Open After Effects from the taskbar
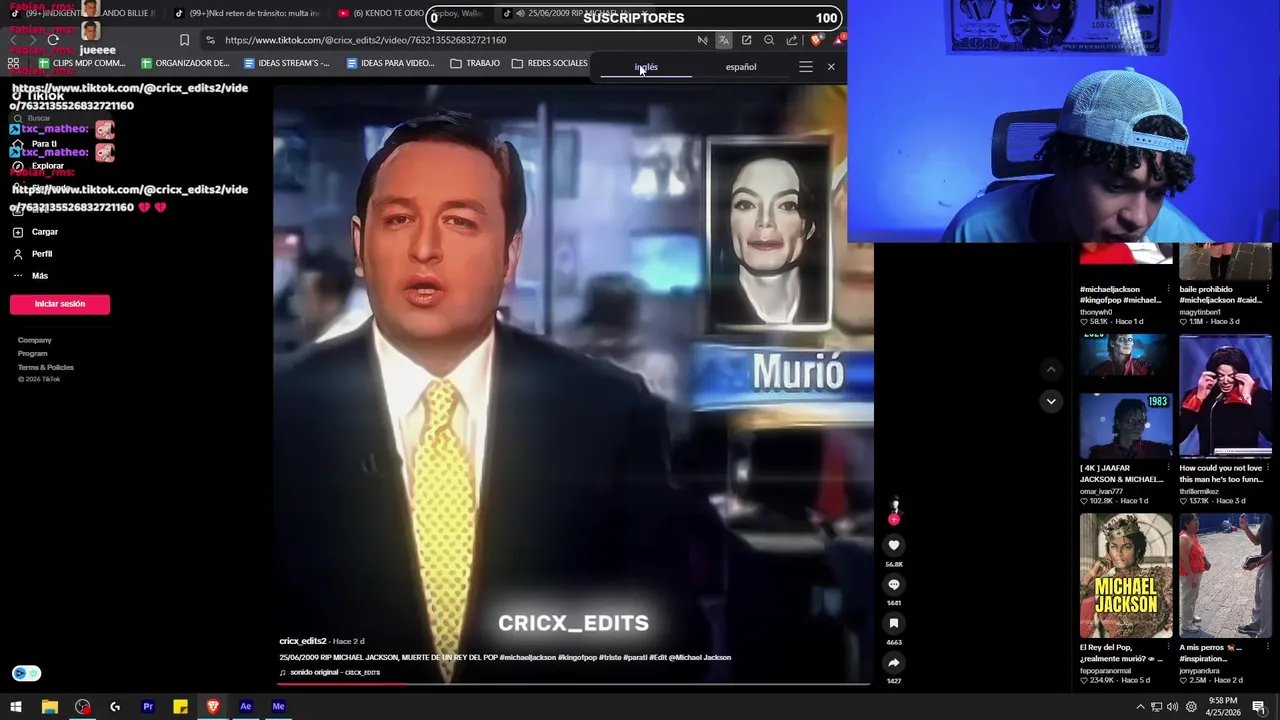The width and height of the screenshot is (1280, 720). (246, 706)
